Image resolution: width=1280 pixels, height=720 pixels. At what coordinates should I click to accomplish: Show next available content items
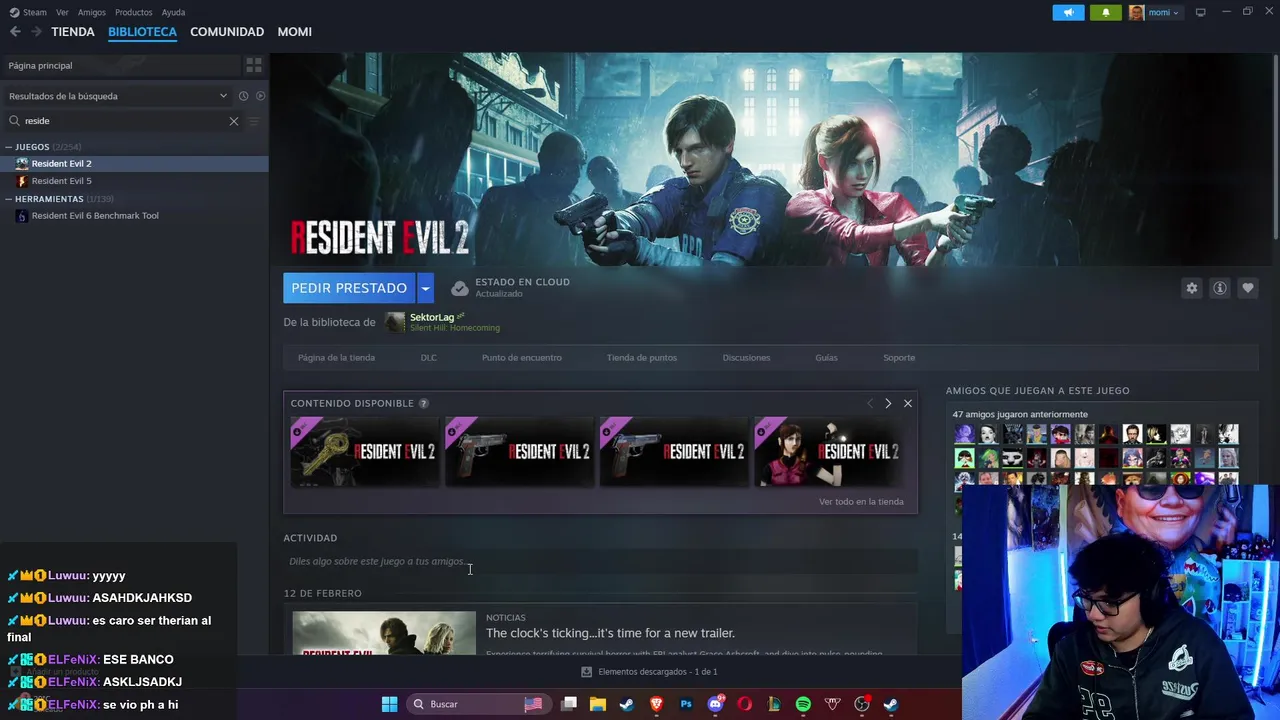[888, 403]
